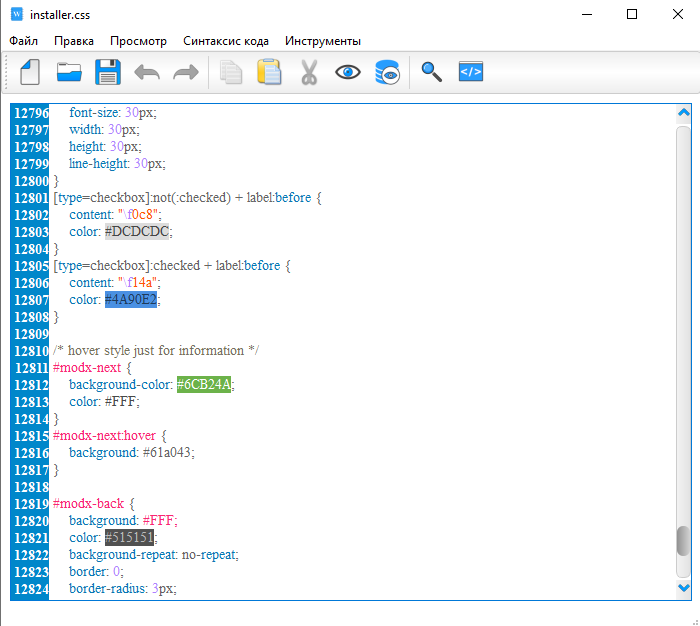Click the 'color: #FFF;' line

(x=104, y=401)
